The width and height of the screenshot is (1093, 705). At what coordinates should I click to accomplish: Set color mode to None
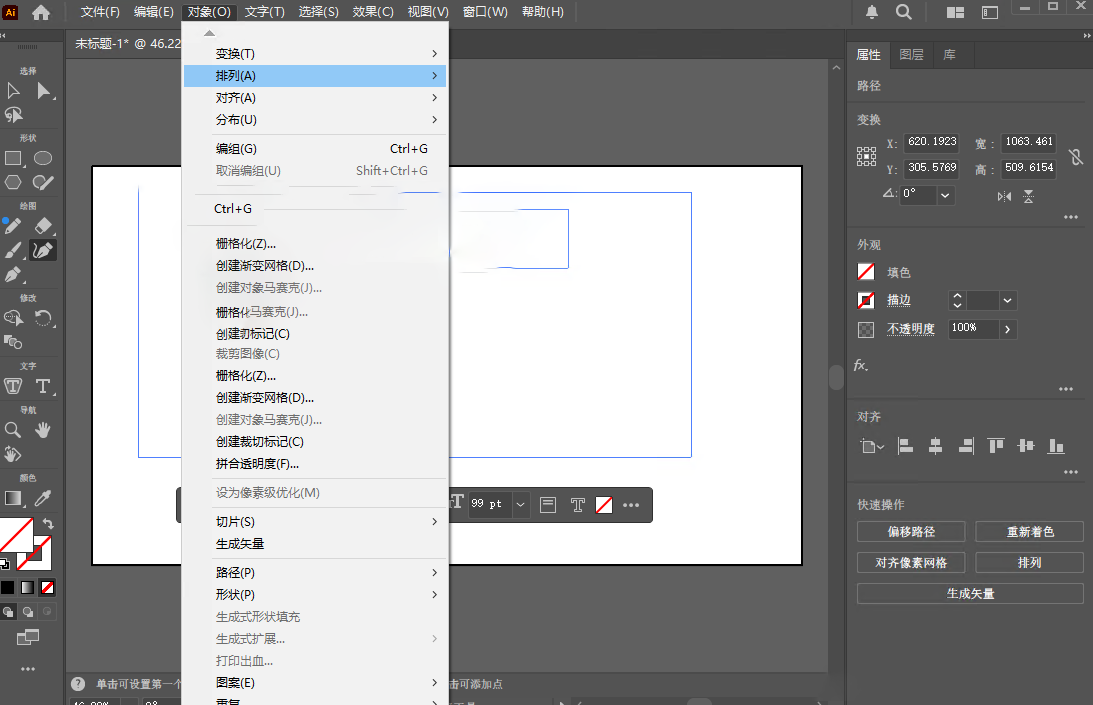[x=47, y=588]
